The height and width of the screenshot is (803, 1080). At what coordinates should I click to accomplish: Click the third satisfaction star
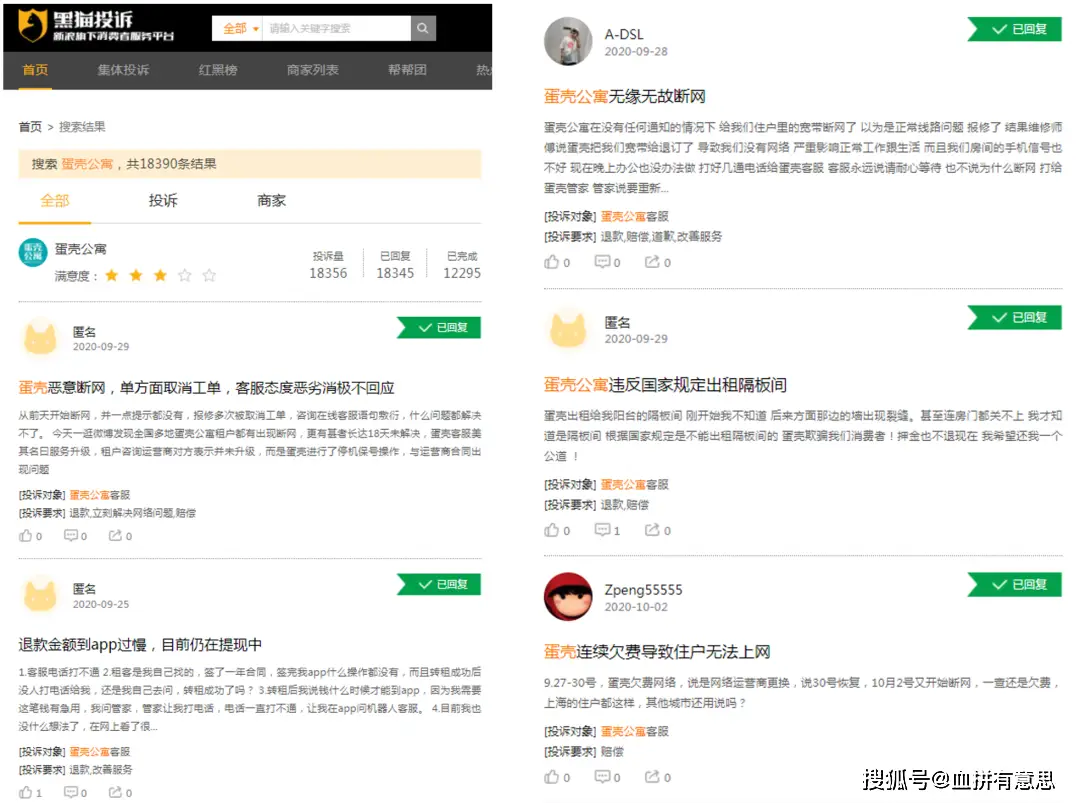pyautogui.click(x=160, y=275)
